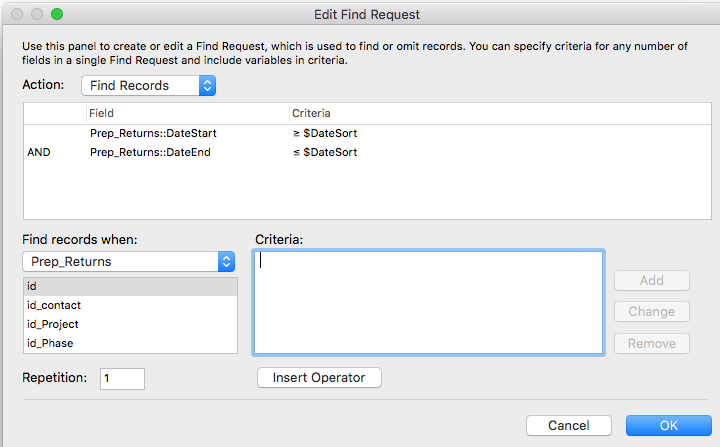Select the Prep_Returns::DateStart request row
The width and height of the screenshot is (720, 447).
click(x=367, y=133)
